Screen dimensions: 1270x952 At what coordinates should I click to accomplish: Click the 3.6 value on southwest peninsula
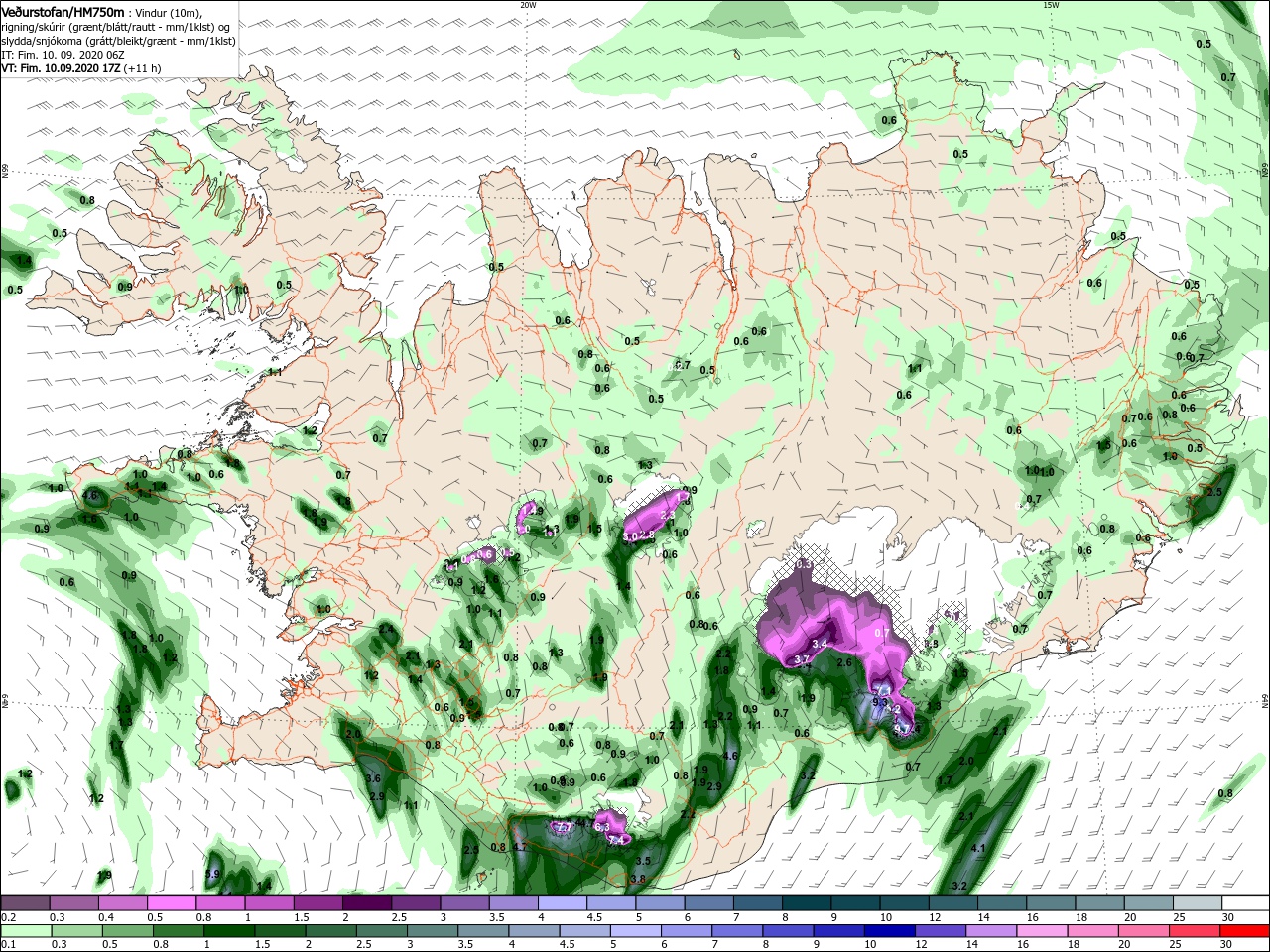[x=374, y=779]
